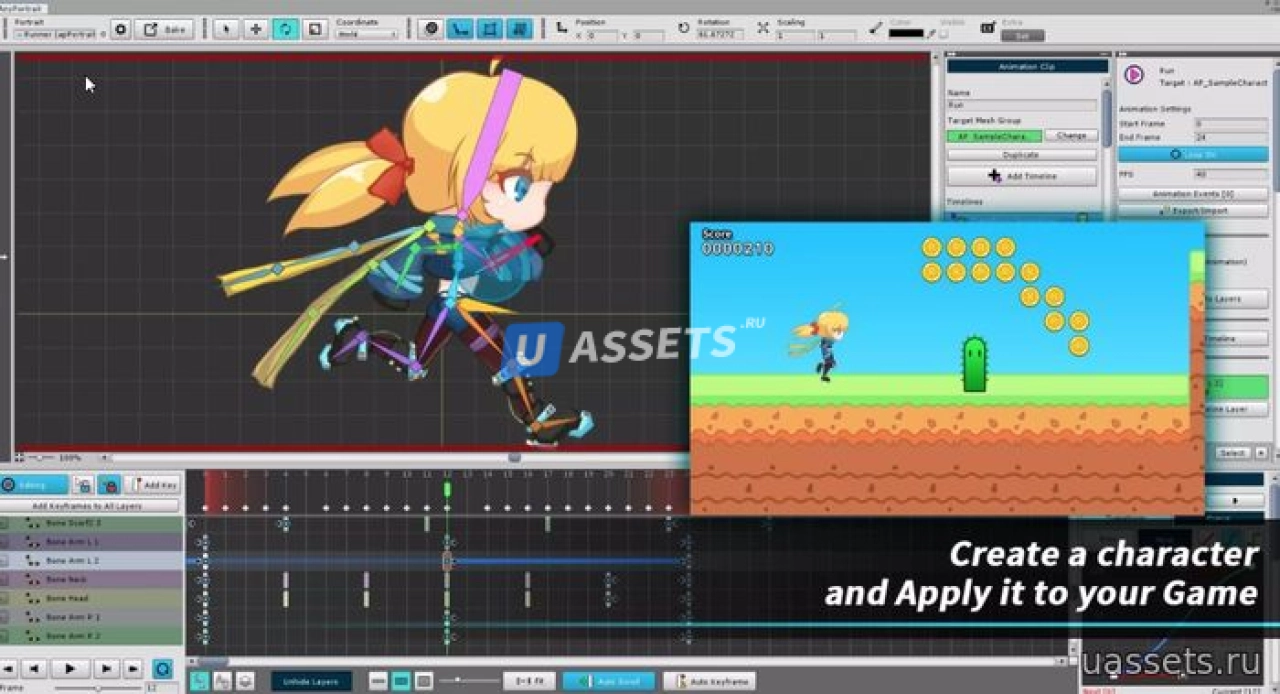Open the Coordinate dropdown
The image size is (1280, 694).
coord(367,34)
